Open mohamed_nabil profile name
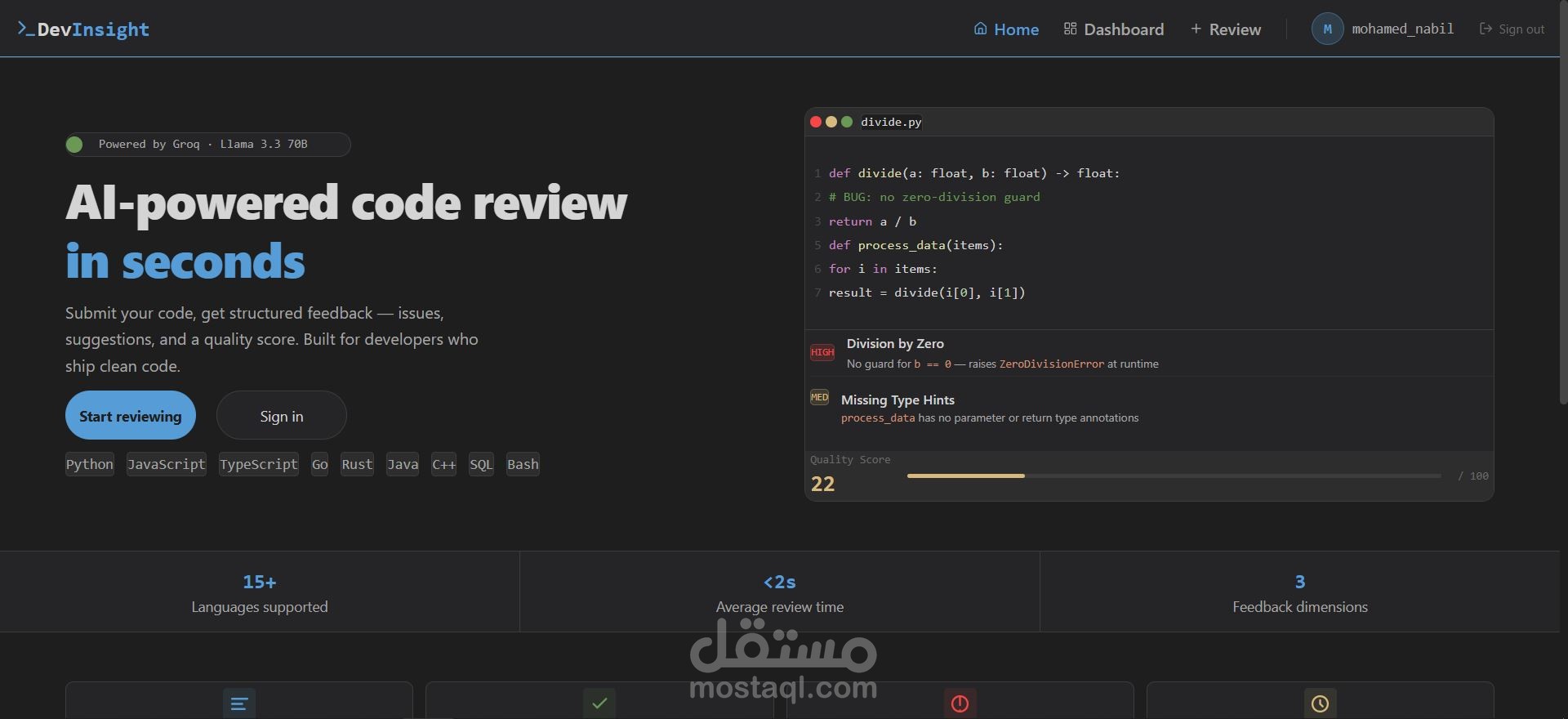Image resolution: width=1568 pixels, height=719 pixels. click(x=1402, y=29)
